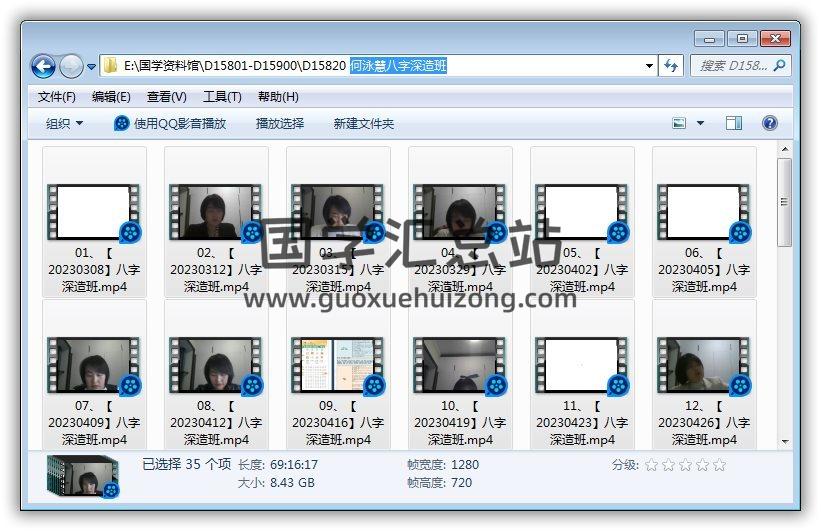Screen dimensions: 821x531
Task: Click file name 12、【20230426】八字深造班.mp4
Action: [704, 423]
